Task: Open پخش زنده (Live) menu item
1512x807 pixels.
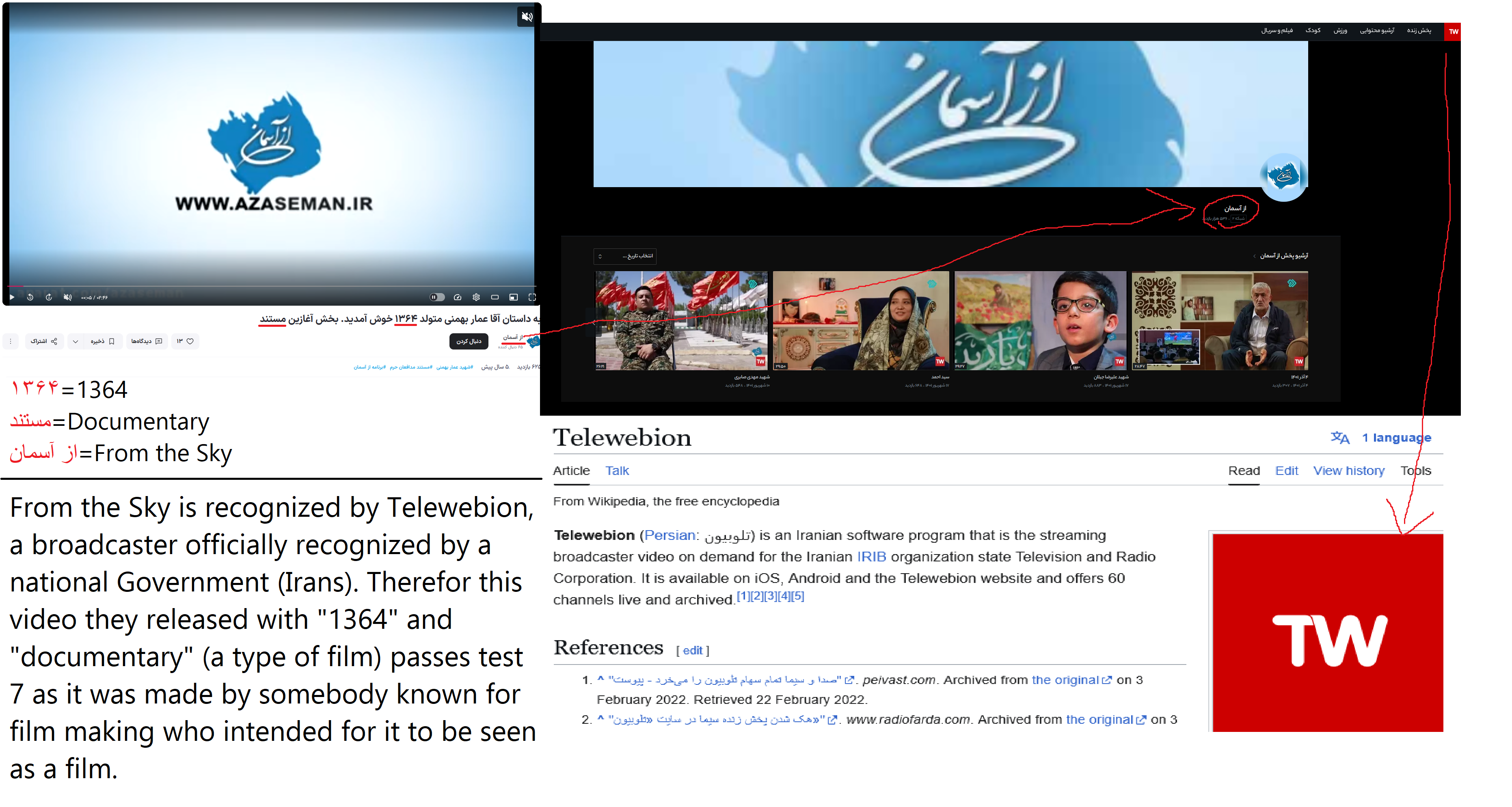Action: click(x=1419, y=30)
